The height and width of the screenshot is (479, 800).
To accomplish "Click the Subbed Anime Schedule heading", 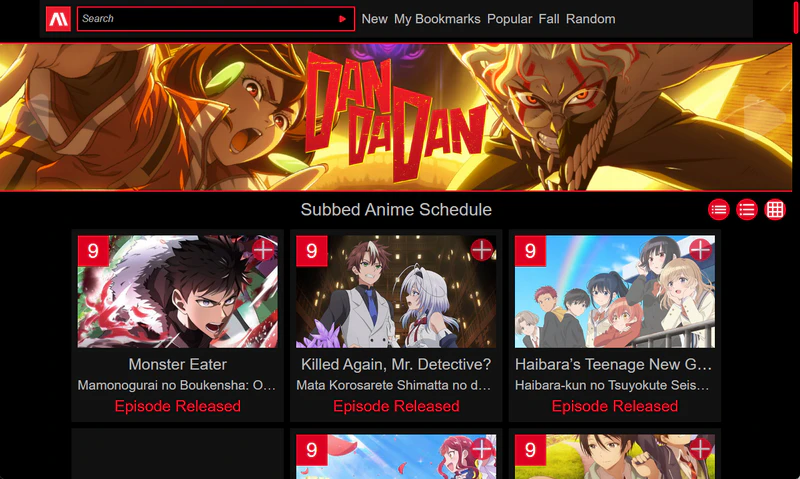I will [396, 210].
